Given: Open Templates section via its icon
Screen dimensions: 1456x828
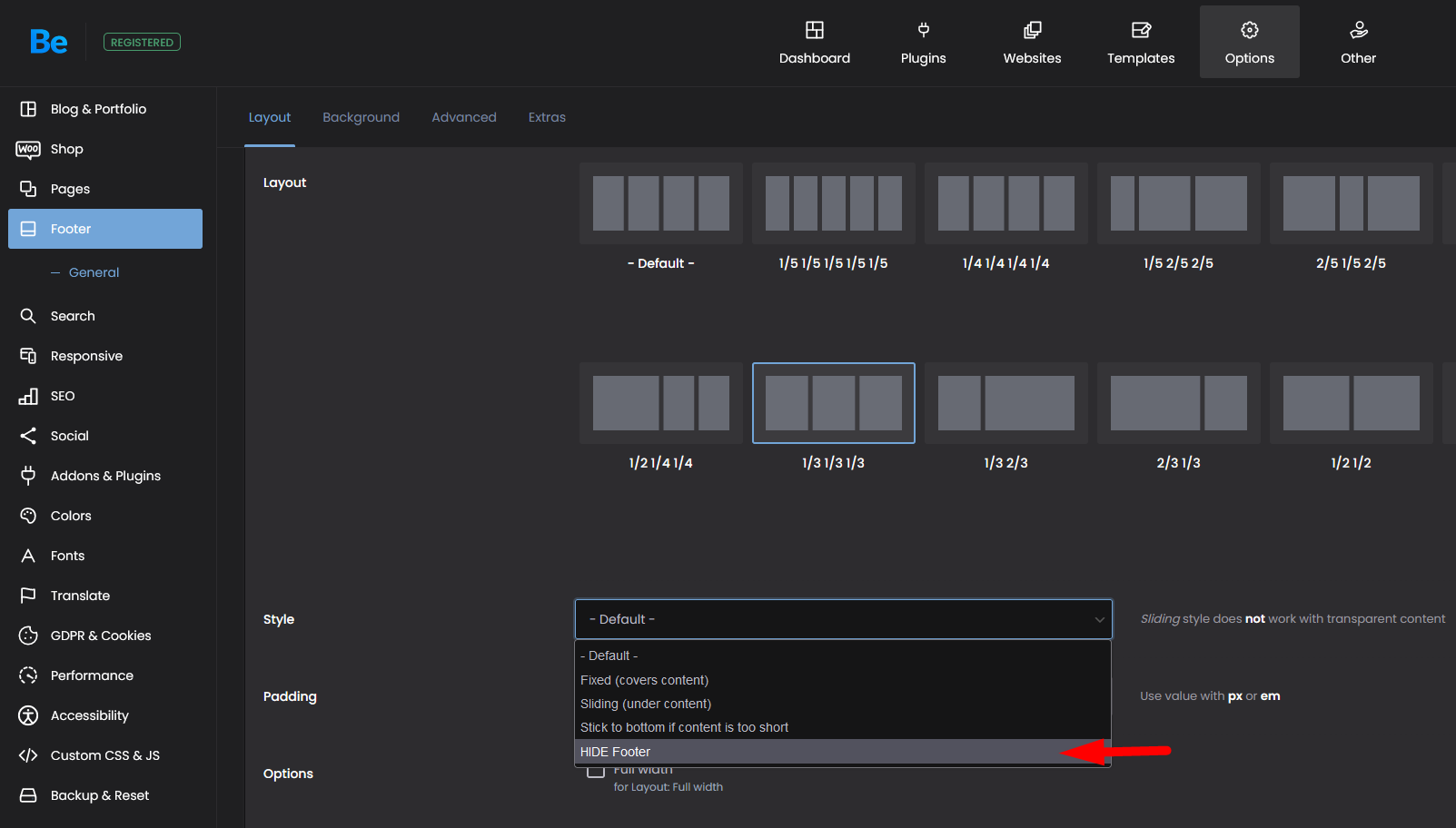Looking at the screenshot, I should click(1141, 30).
